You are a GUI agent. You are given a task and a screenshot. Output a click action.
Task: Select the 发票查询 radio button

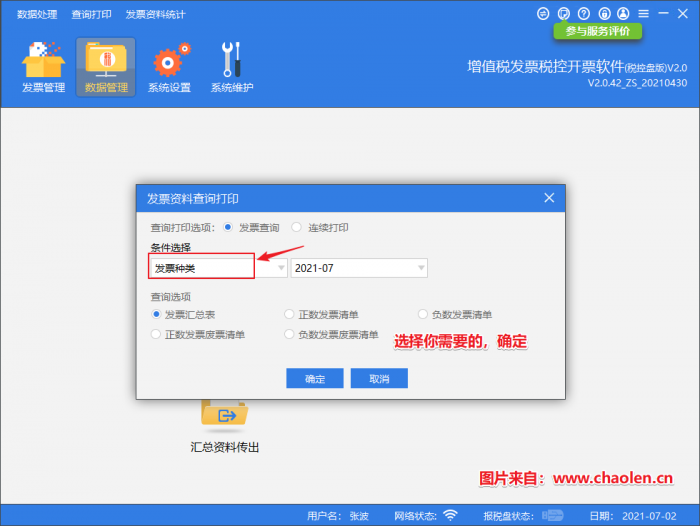point(230,227)
